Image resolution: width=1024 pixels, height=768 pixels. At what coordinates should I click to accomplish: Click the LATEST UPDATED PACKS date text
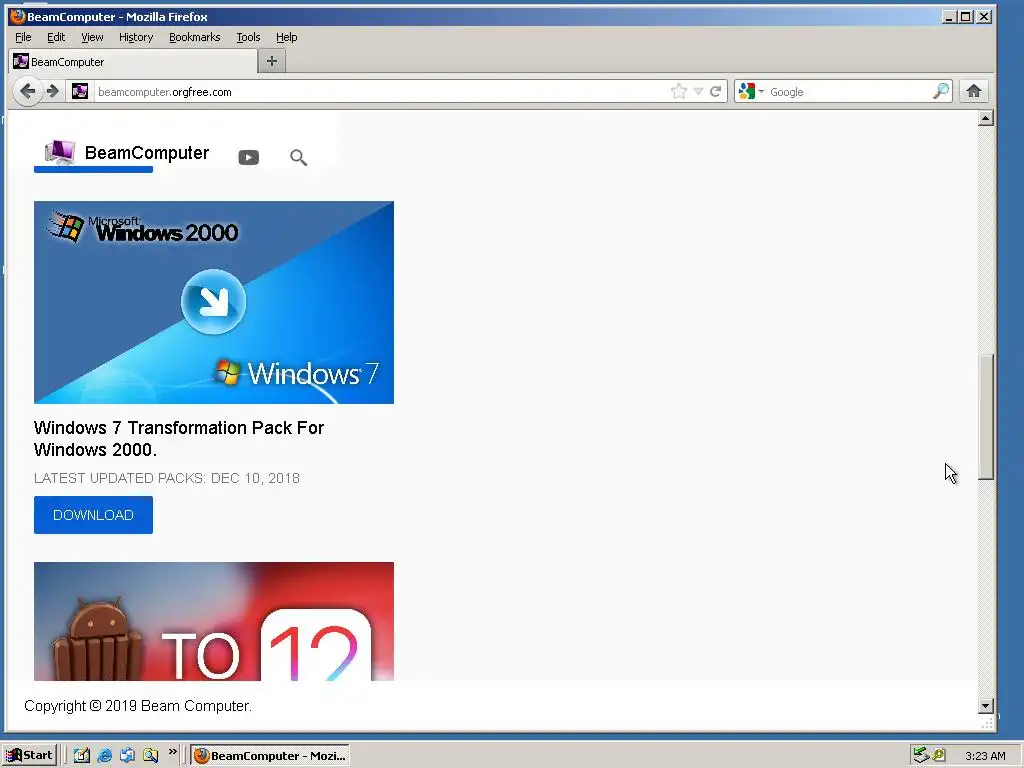167,478
